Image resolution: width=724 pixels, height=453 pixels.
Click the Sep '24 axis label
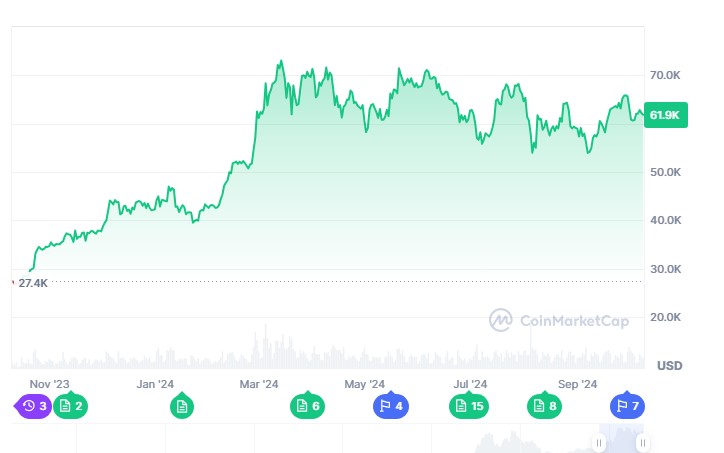(577, 384)
